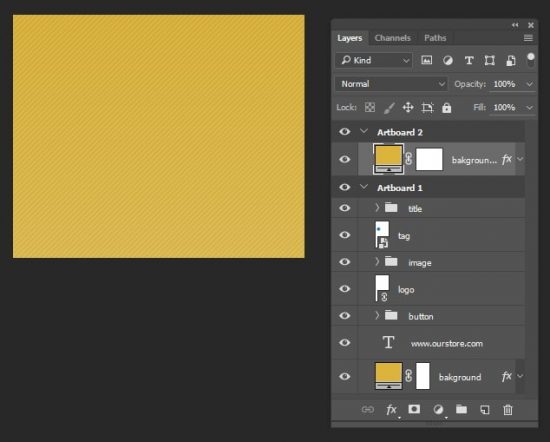The image size is (550, 442).
Task: Hide Artboard 2 bakgroun layer eye
Action: (x=345, y=159)
